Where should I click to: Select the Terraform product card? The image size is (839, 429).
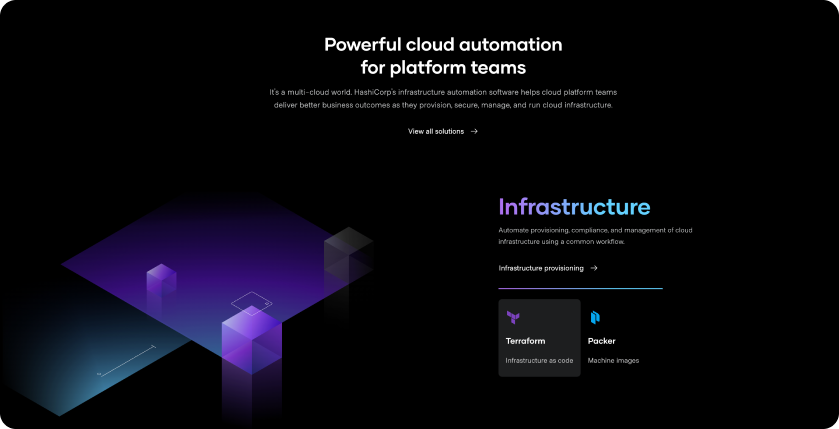(x=539, y=338)
